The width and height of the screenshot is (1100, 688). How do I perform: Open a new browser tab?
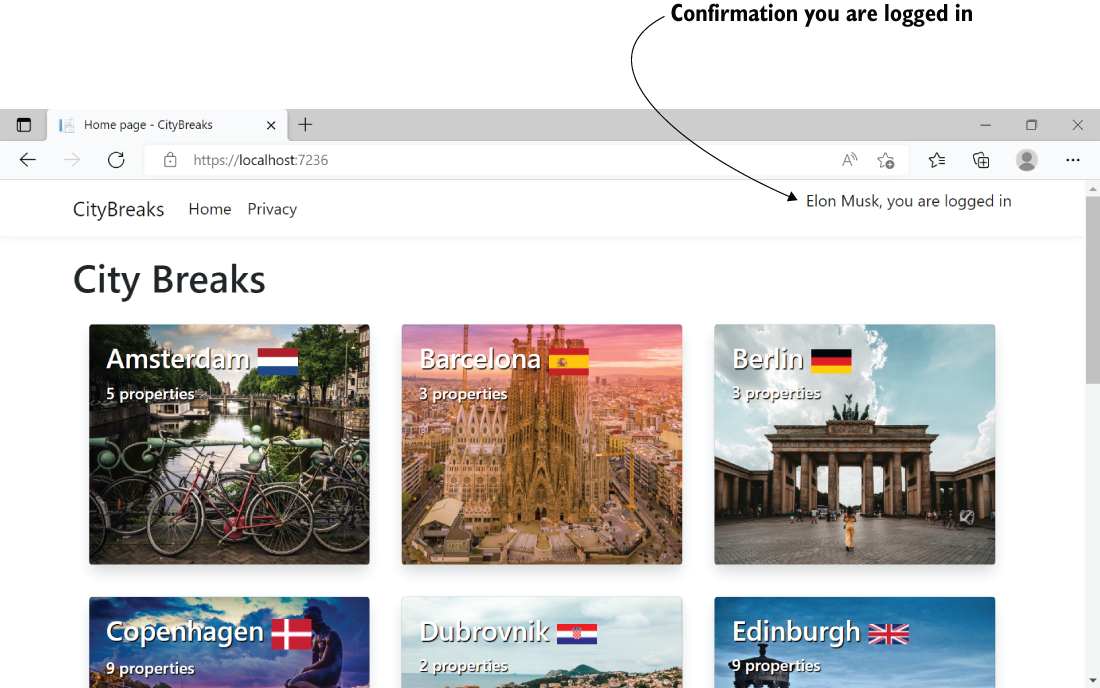click(x=305, y=125)
